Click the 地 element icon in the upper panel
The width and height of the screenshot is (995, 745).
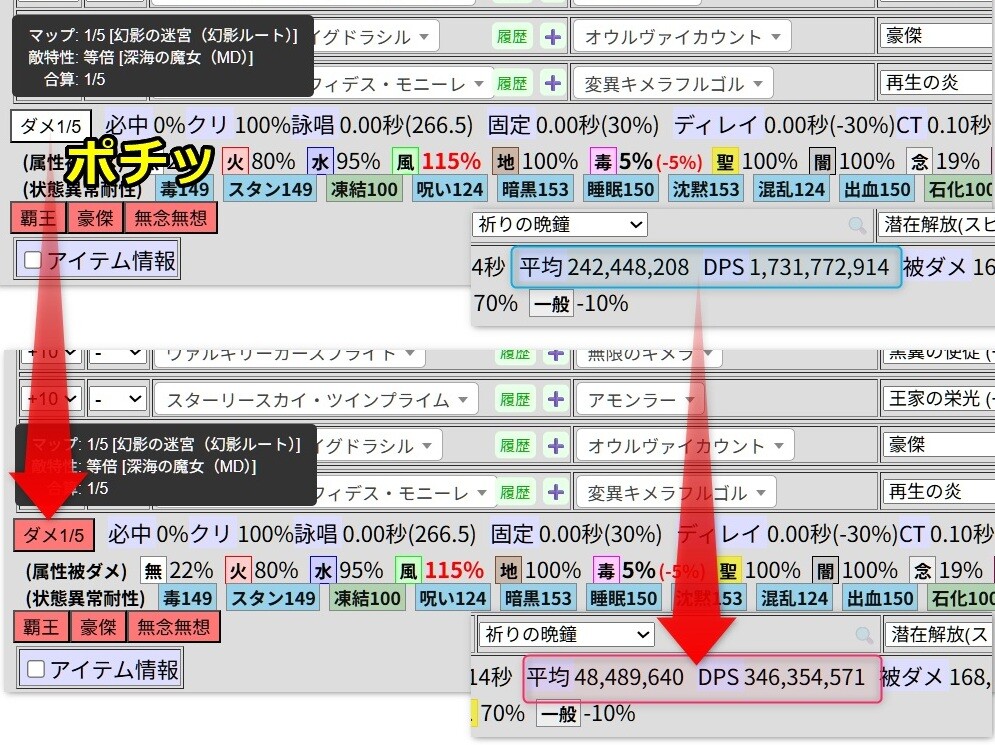point(505,161)
